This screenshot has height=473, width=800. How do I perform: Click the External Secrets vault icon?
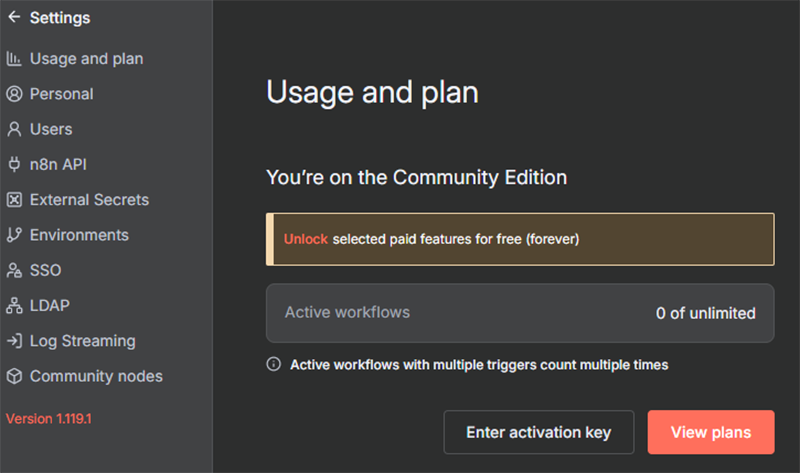pos(14,200)
